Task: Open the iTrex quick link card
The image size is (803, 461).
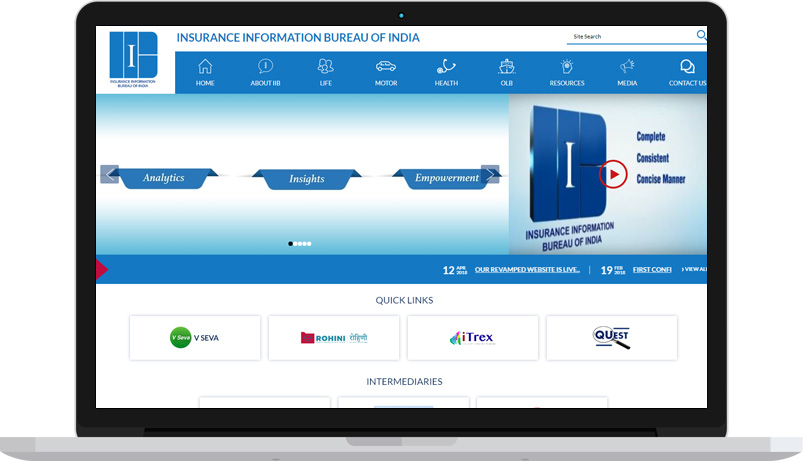Action: (x=473, y=338)
